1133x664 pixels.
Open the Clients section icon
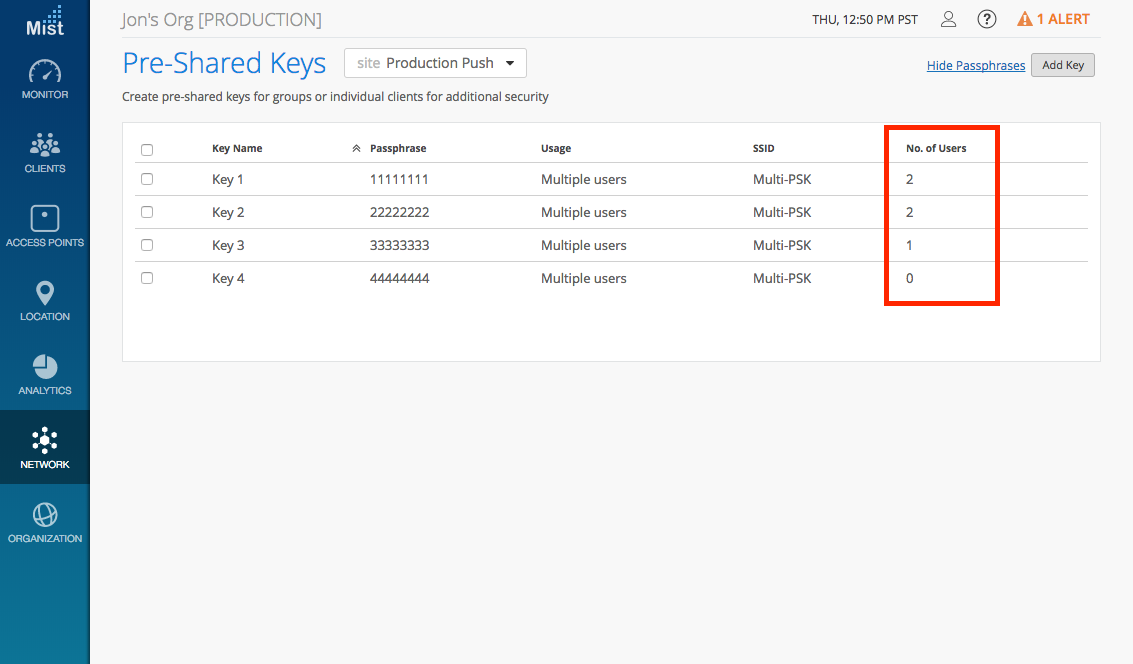click(x=45, y=145)
